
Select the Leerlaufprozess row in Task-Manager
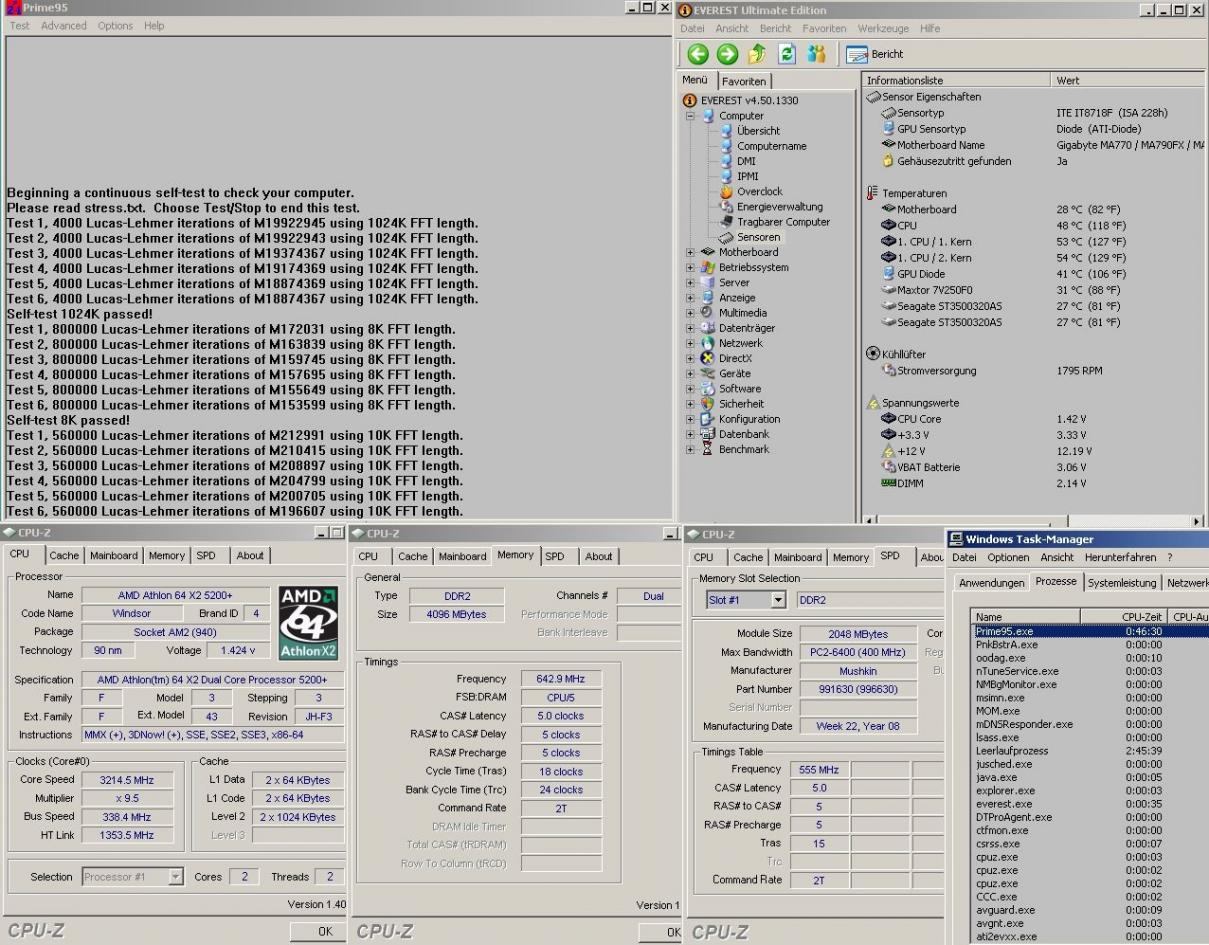[1090, 750]
